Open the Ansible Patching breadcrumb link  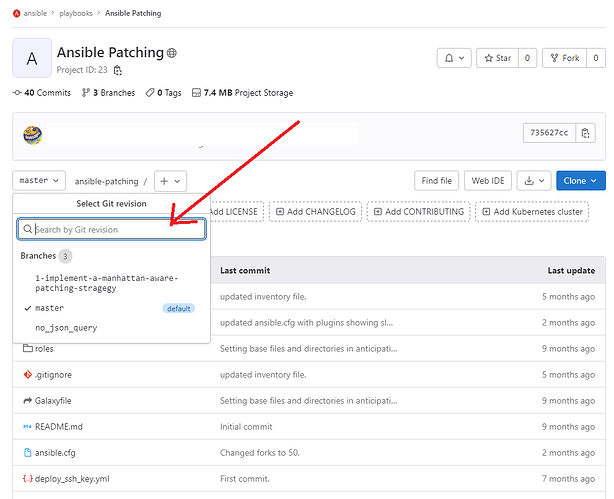[x=133, y=13]
